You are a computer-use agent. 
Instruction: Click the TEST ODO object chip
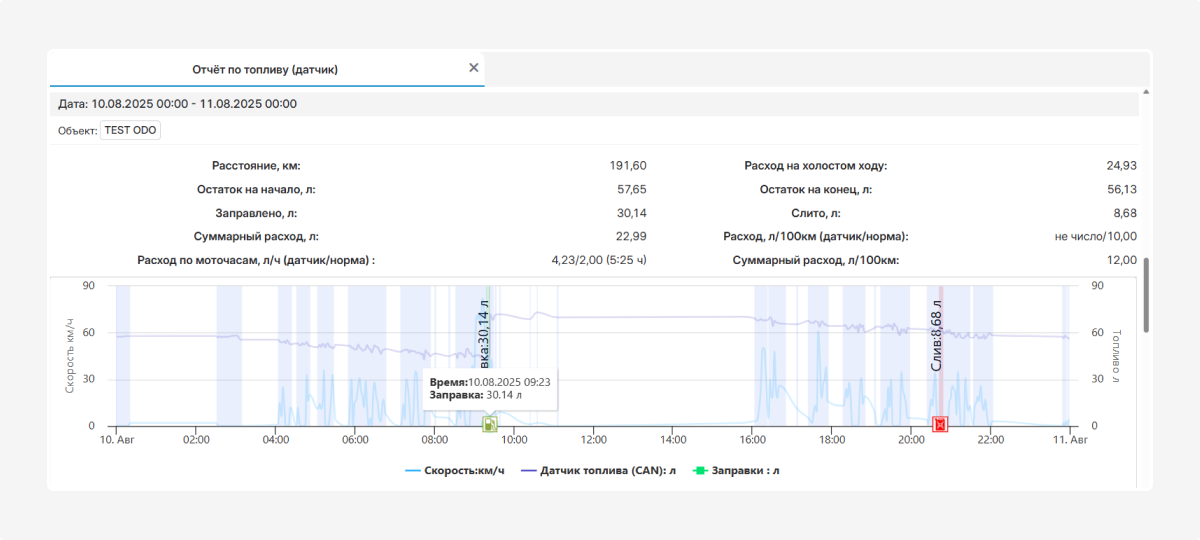(130, 130)
